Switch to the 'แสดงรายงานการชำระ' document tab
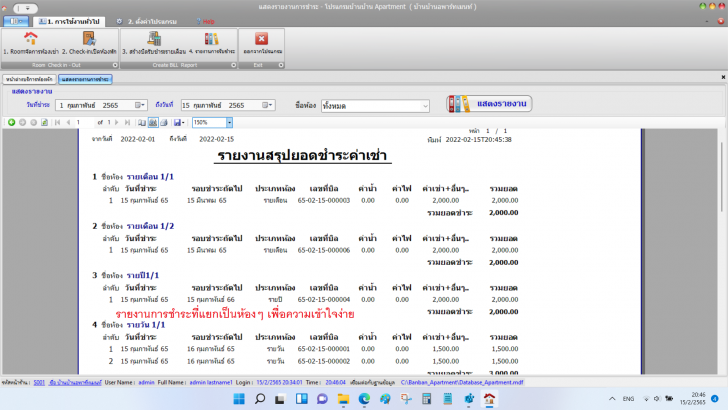 (85, 79)
